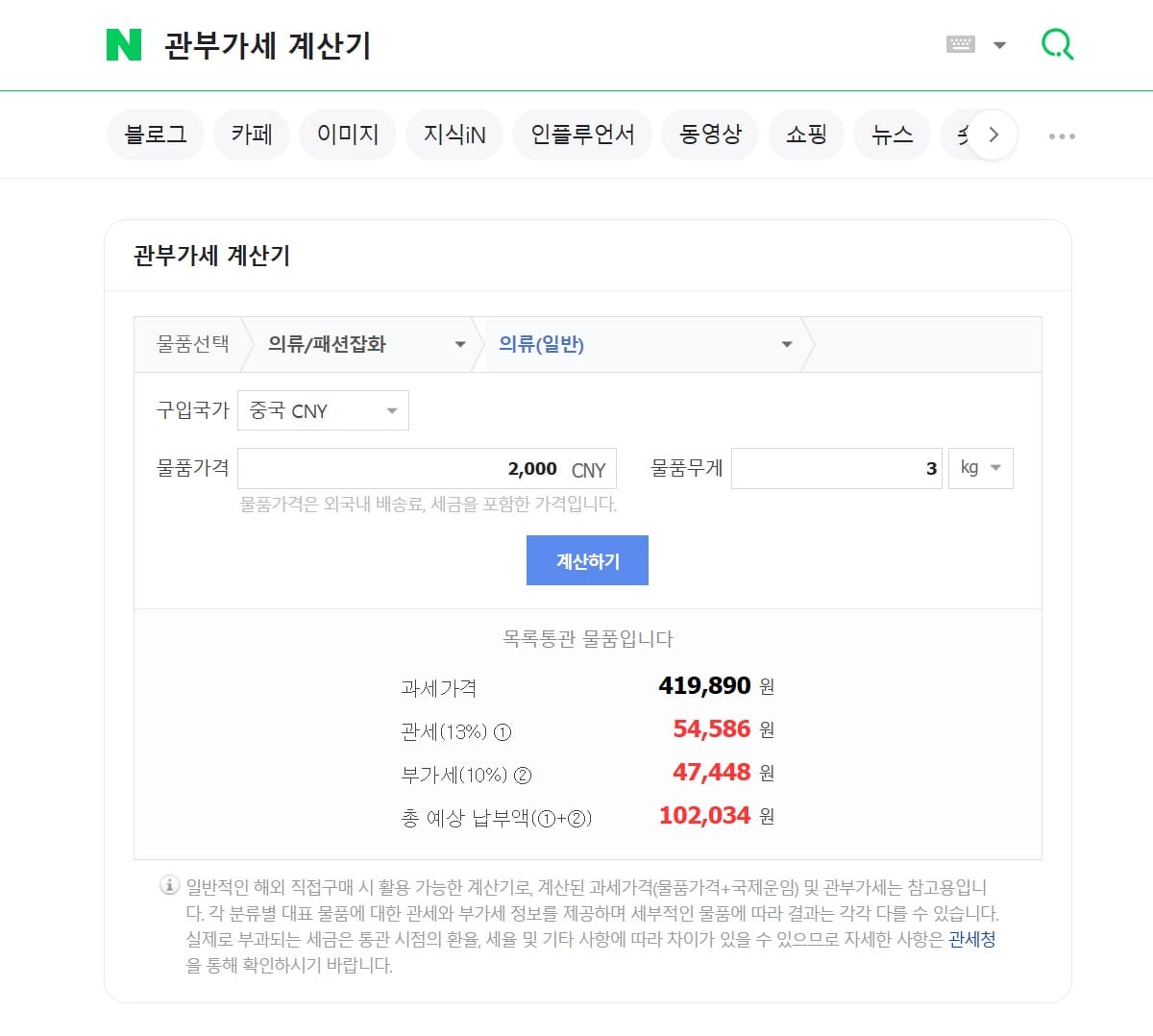Switch to the 동영상 tab
The width and height of the screenshot is (1153, 1036).
(710, 135)
